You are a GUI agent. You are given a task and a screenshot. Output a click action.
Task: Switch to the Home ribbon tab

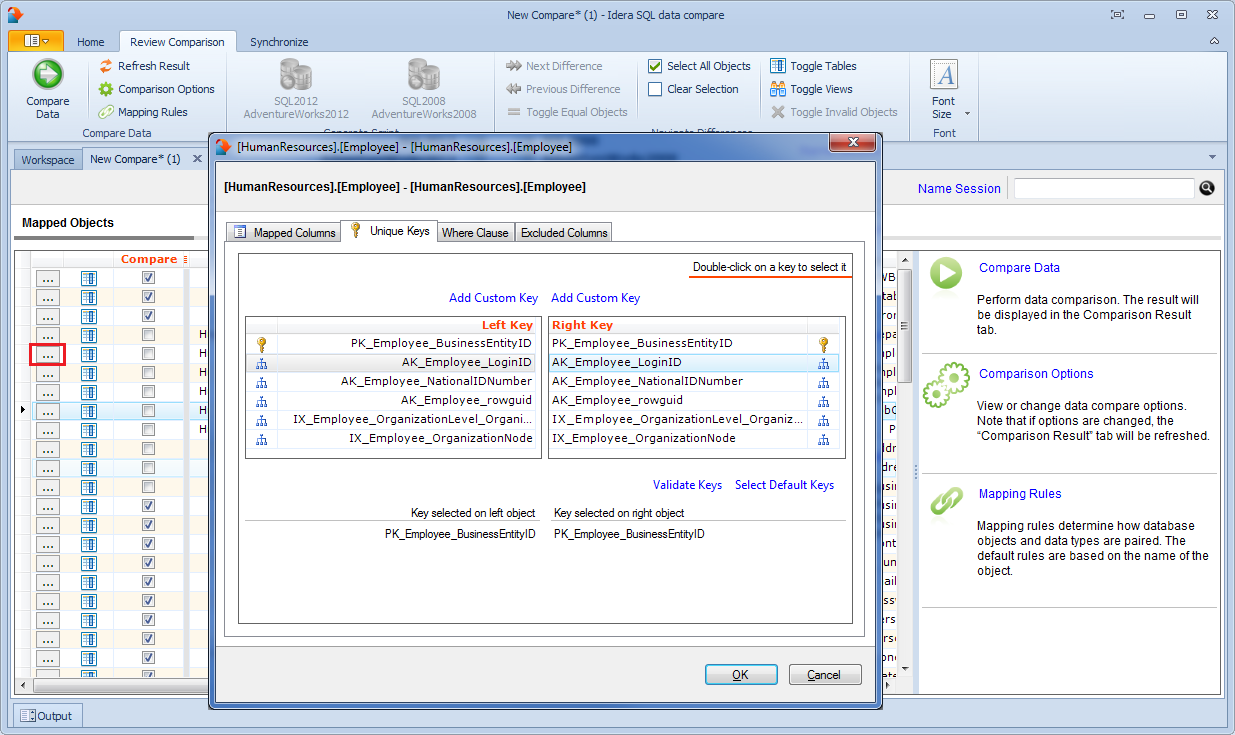click(x=91, y=42)
